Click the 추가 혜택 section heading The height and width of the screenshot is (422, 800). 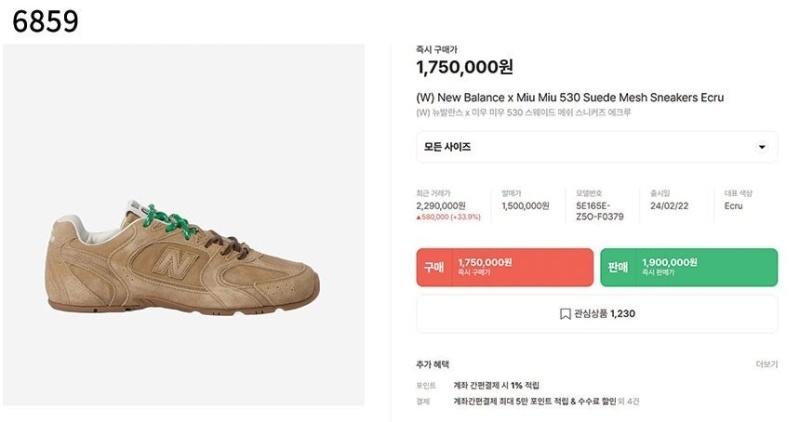[433, 365]
